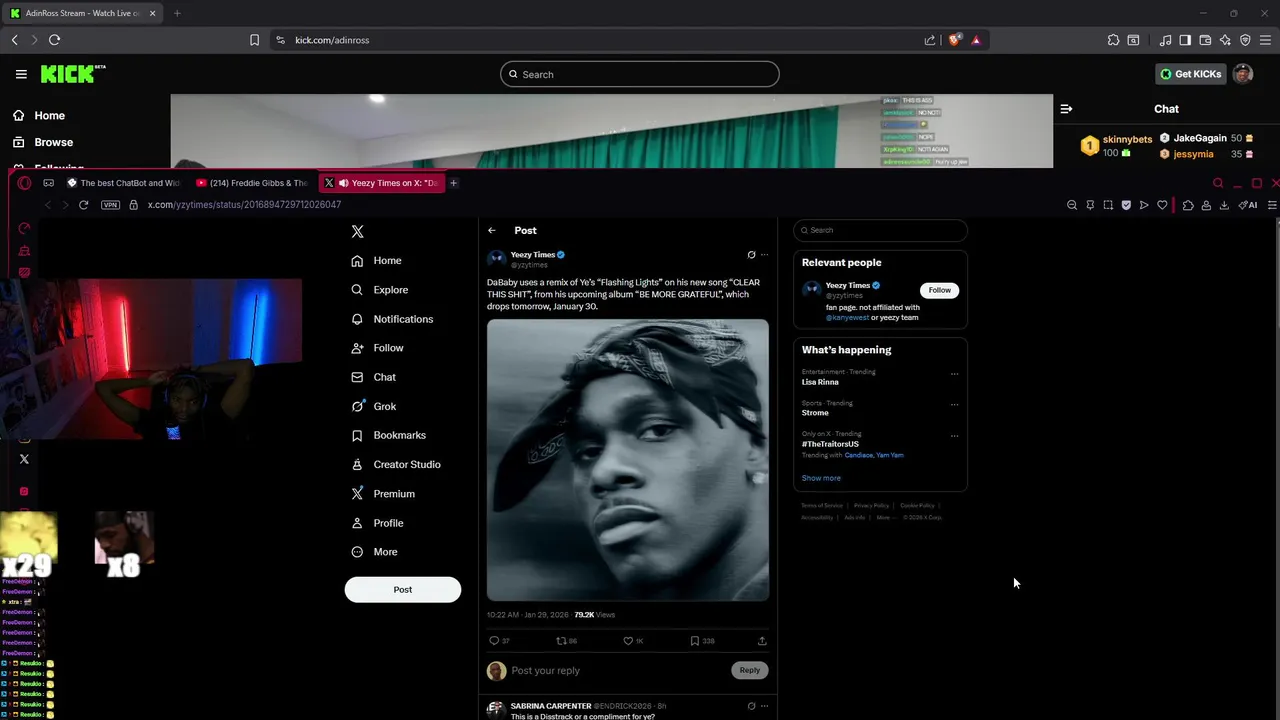This screenshot has width=1280, height=720.
Task: Open Lisa Rinna trend options ellipsis
Action: [954, 374]
